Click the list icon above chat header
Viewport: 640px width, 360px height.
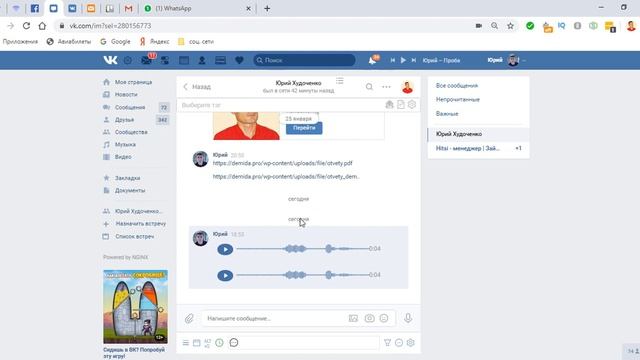tap(340, 81)
